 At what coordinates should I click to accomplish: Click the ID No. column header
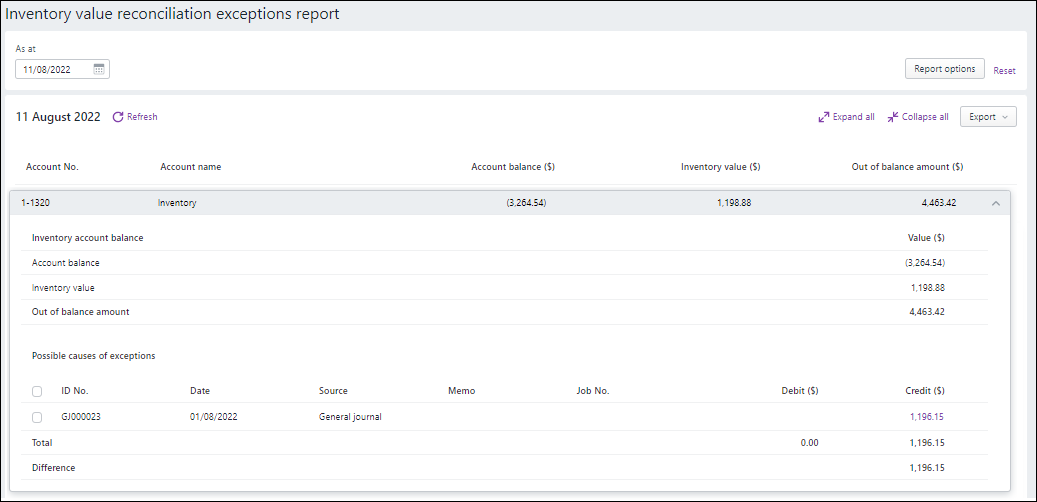(x=75, y=391)
